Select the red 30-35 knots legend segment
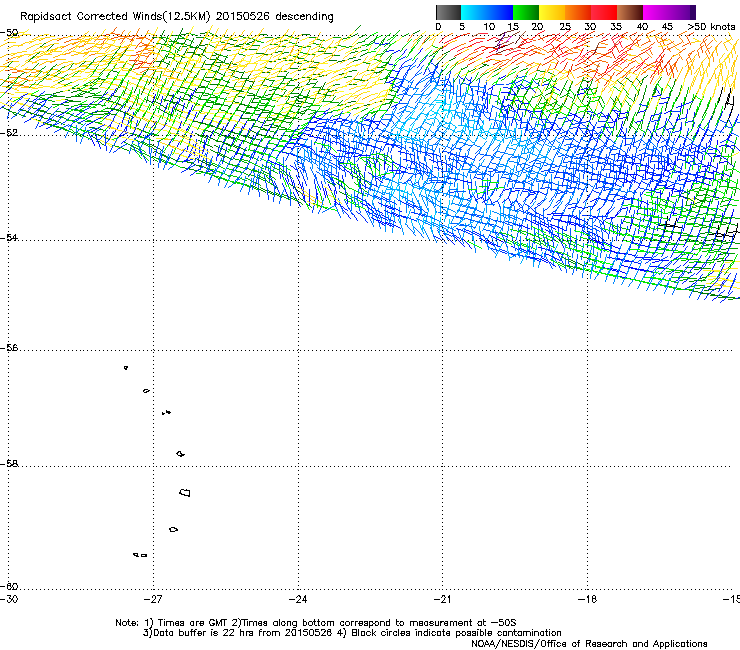This screenshot has width=740, height=650. 604,12
